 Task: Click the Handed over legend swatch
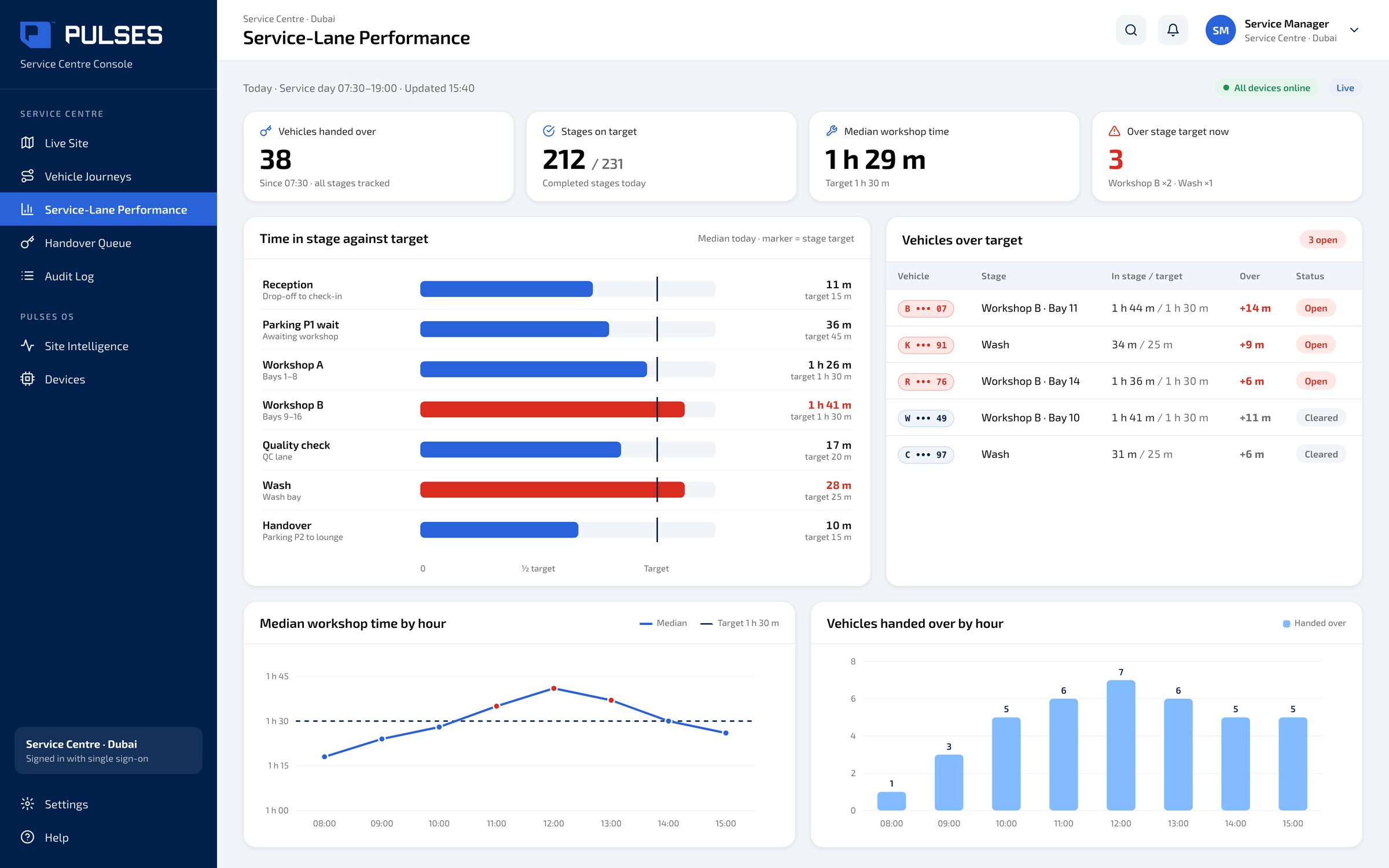pos(1286,624)
